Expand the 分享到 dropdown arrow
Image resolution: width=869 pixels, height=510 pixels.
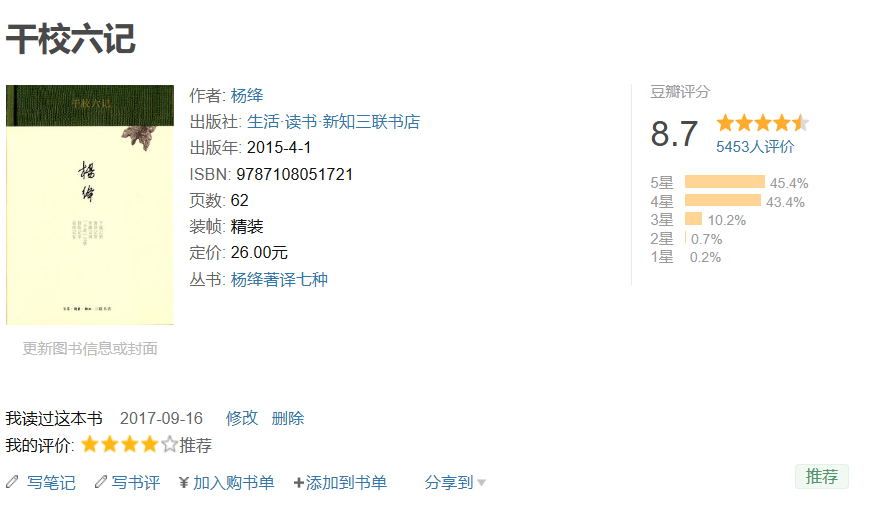482,483
